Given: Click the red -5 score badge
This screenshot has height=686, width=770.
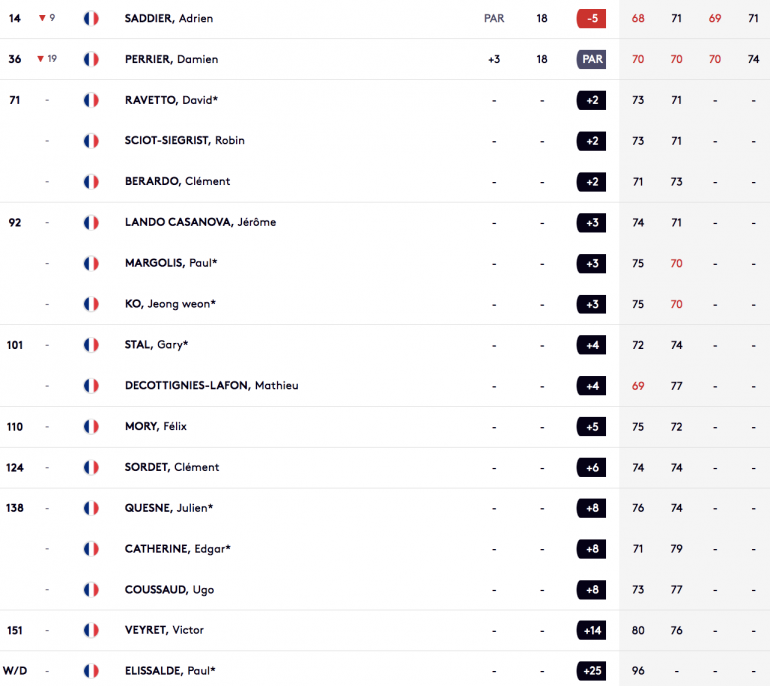Looking at the screenshot, I should pyautogui.click(x=591, y=19).
